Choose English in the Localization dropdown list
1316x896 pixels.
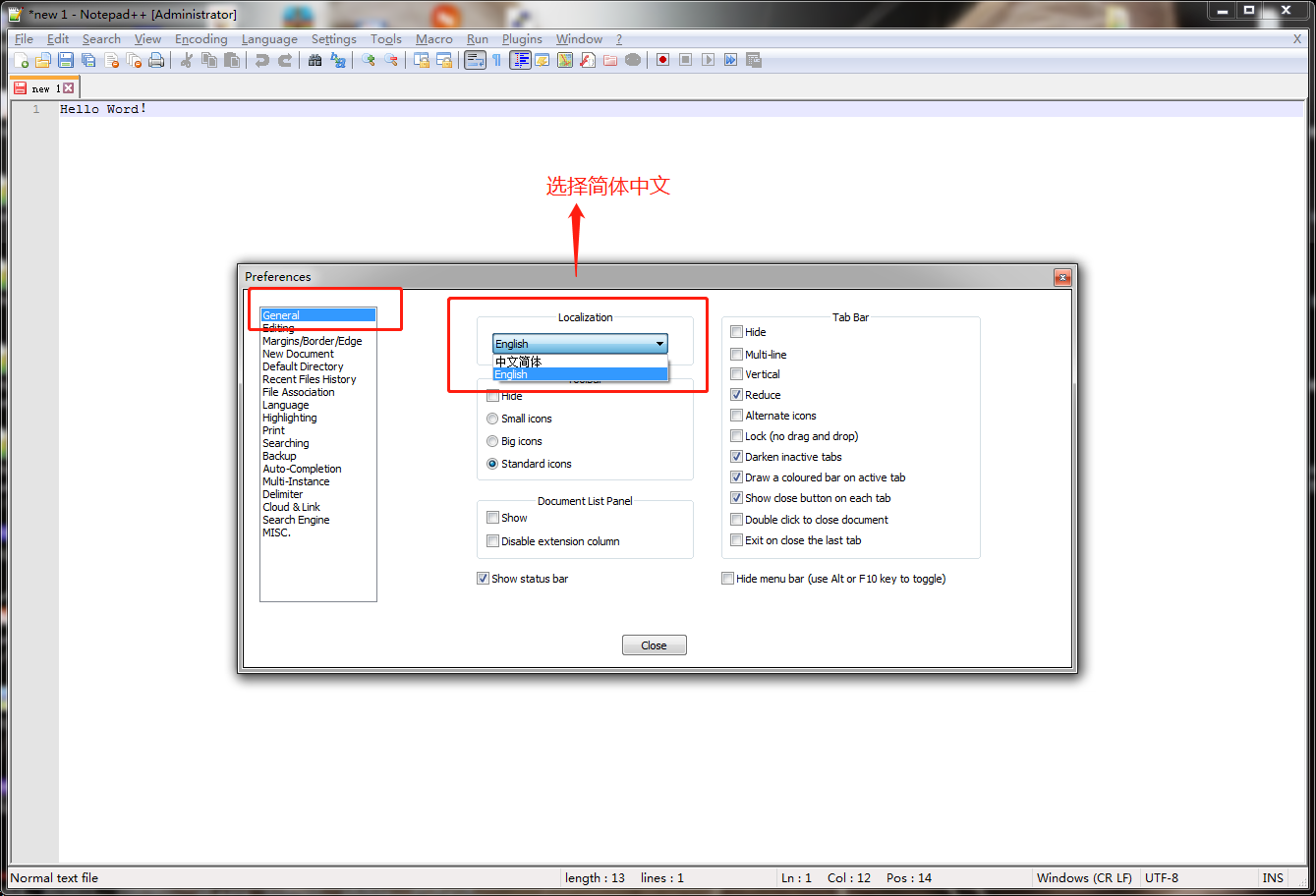tap(580, 374)
